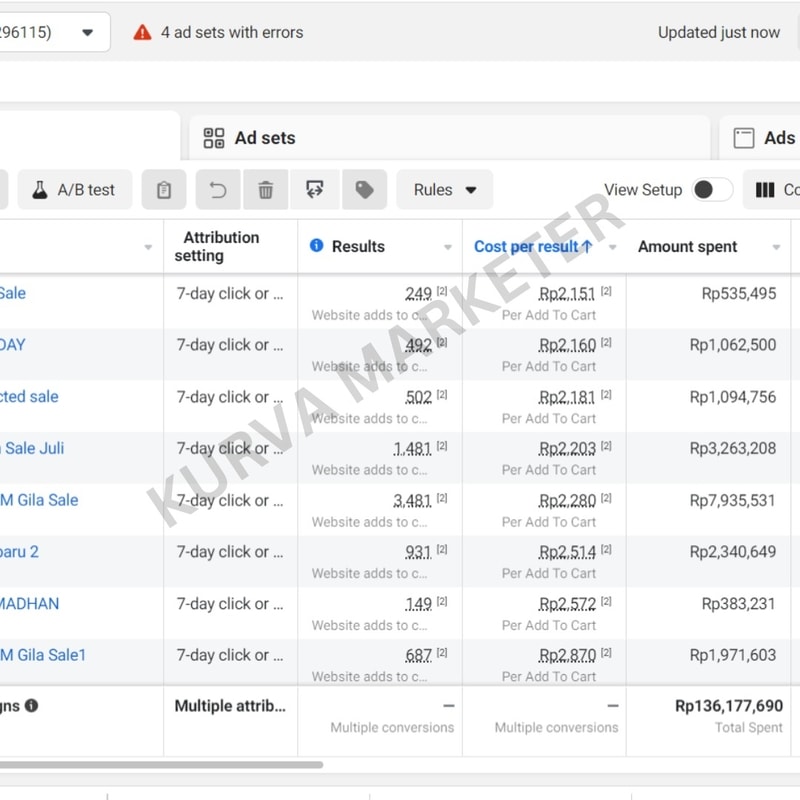Click the Ad sets grid icon

pos(214,138)
